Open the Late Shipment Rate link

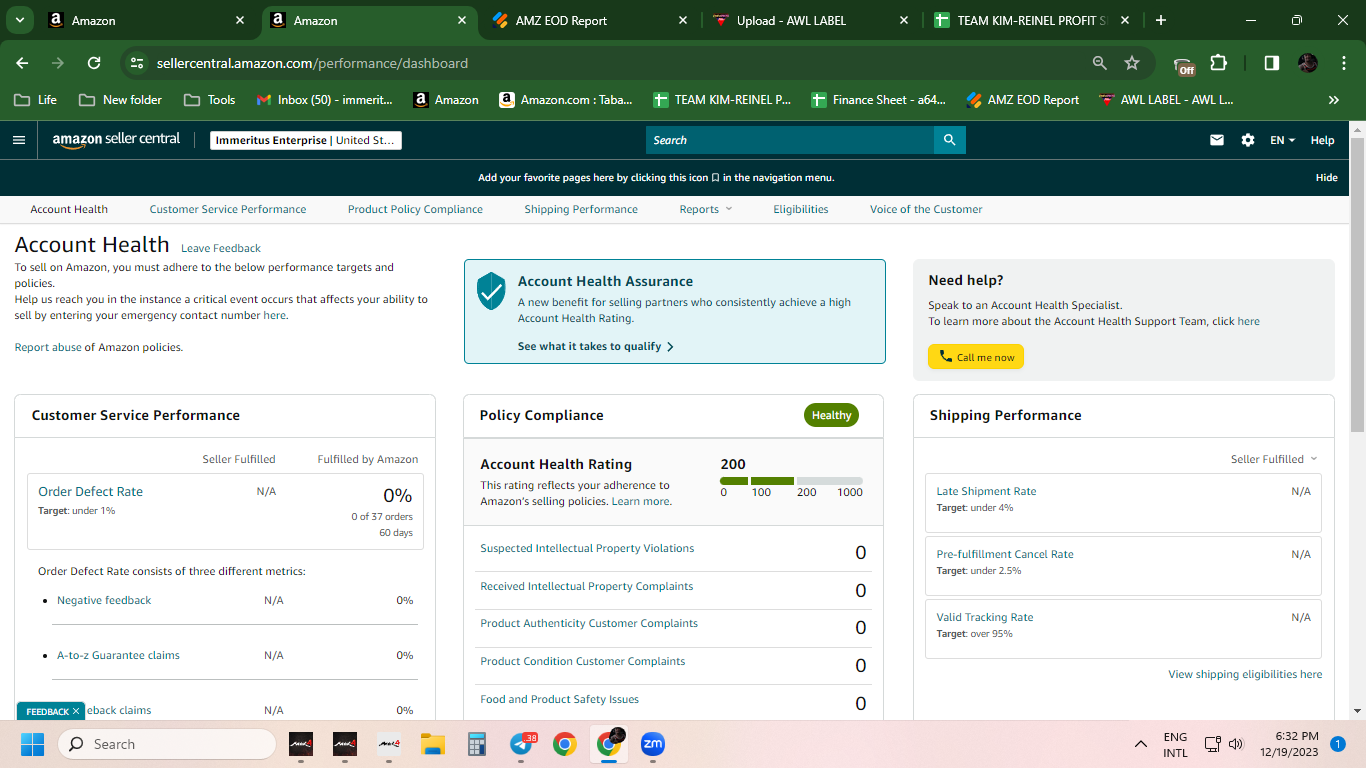coord(986,491)
